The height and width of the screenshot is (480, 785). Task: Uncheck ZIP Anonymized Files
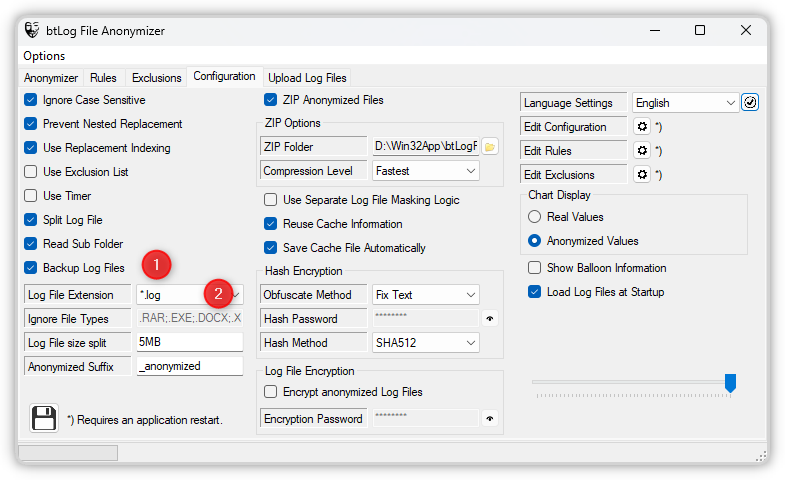pyautogui.click(x=271, y=100)
